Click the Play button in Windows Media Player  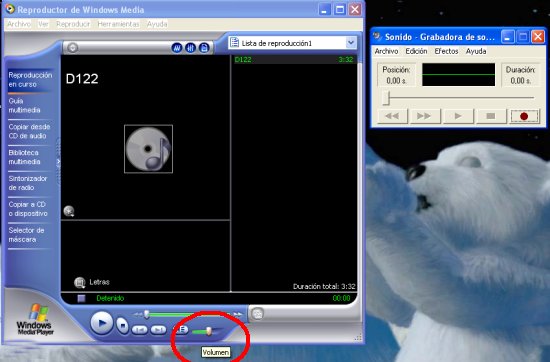(x=102, y=323)
